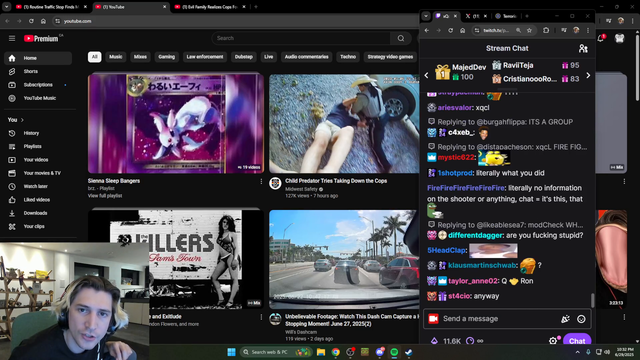Select the Audio commentaries filter chip
Screen dimensions: 640x360
pos(307,57)
